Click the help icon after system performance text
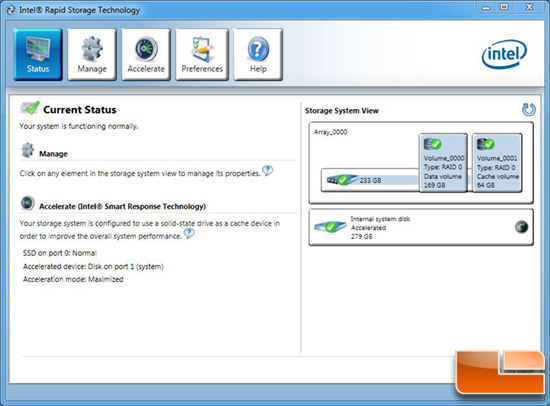Viewport: 550px width, 406px height. (x=189, y=233)
